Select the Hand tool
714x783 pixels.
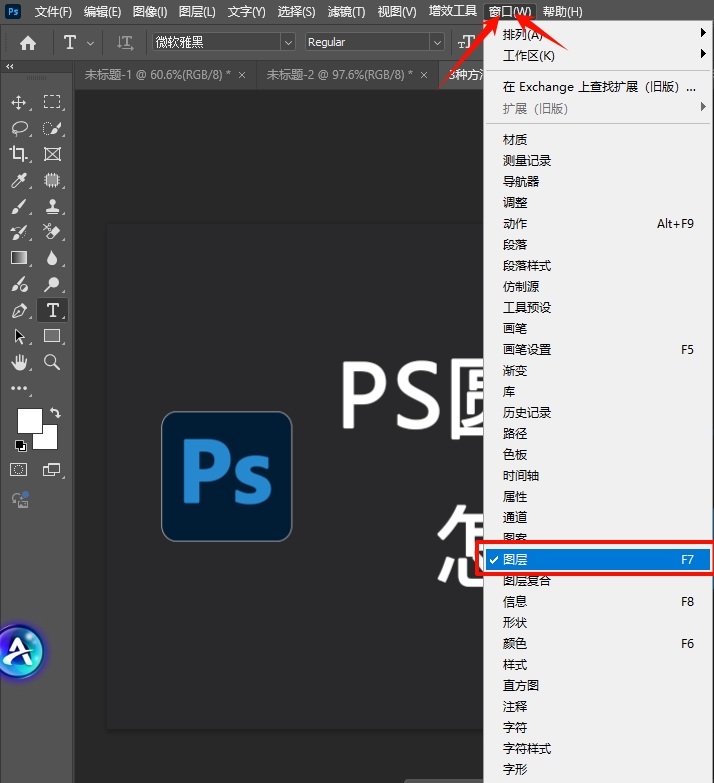click(19, 362)
